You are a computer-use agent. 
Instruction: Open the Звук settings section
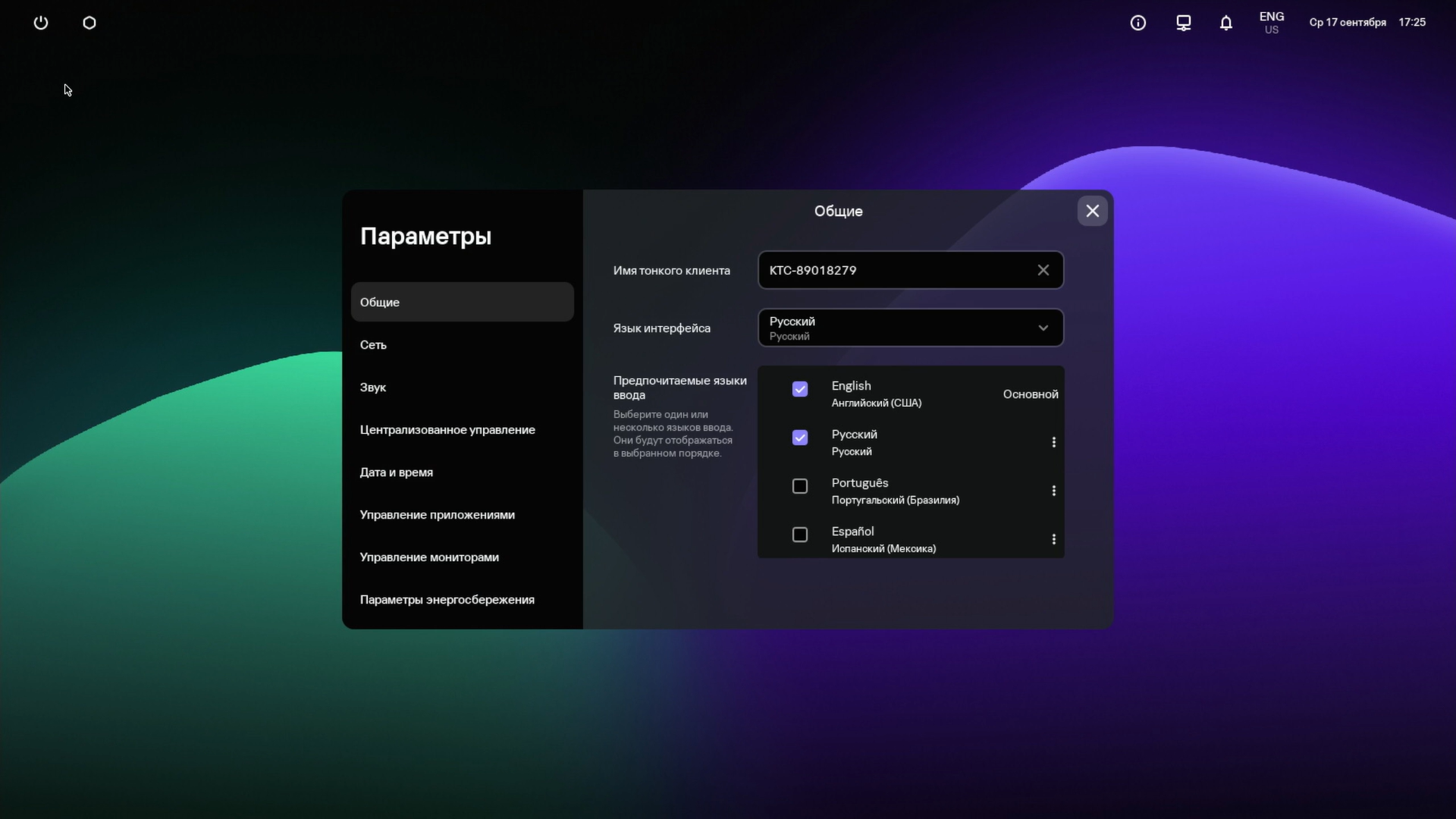(373, 388)
